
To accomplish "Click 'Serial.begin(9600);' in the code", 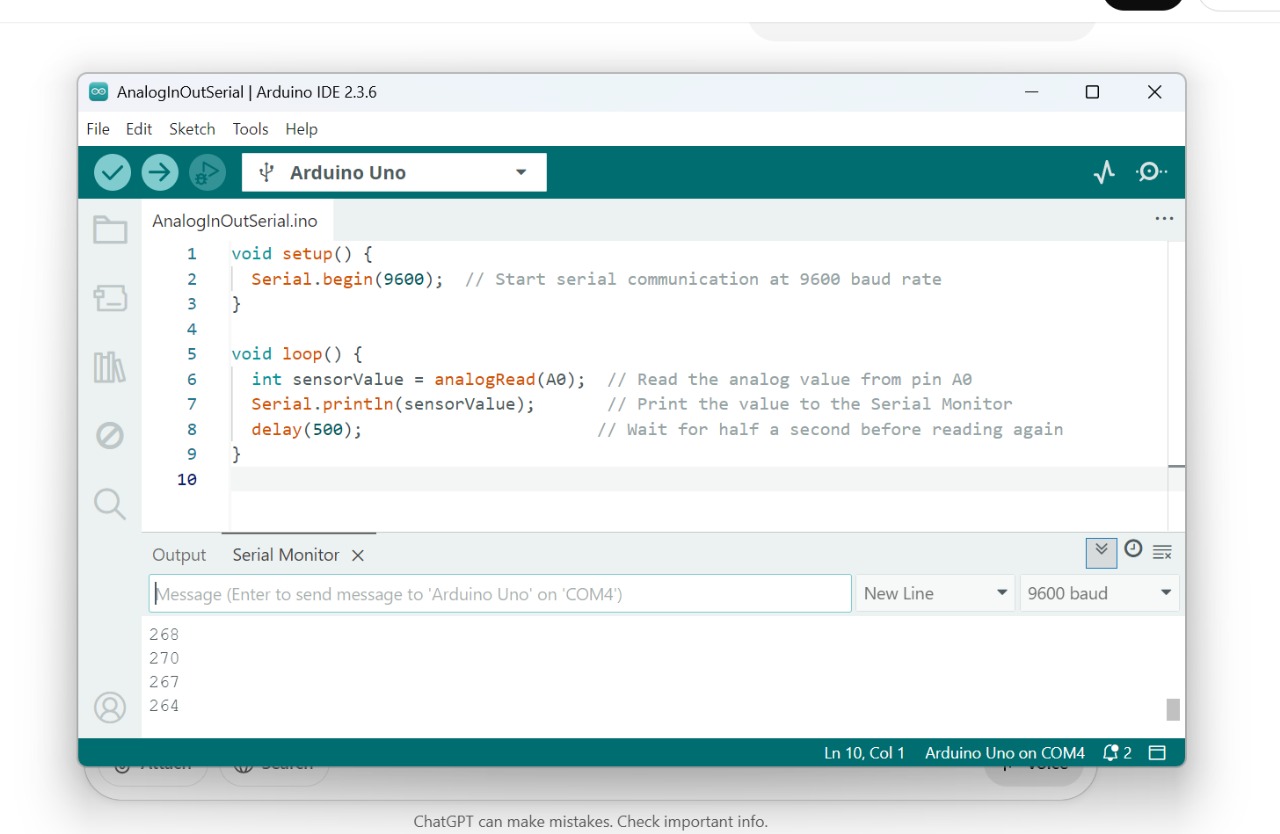I will (x=347, y=279).
